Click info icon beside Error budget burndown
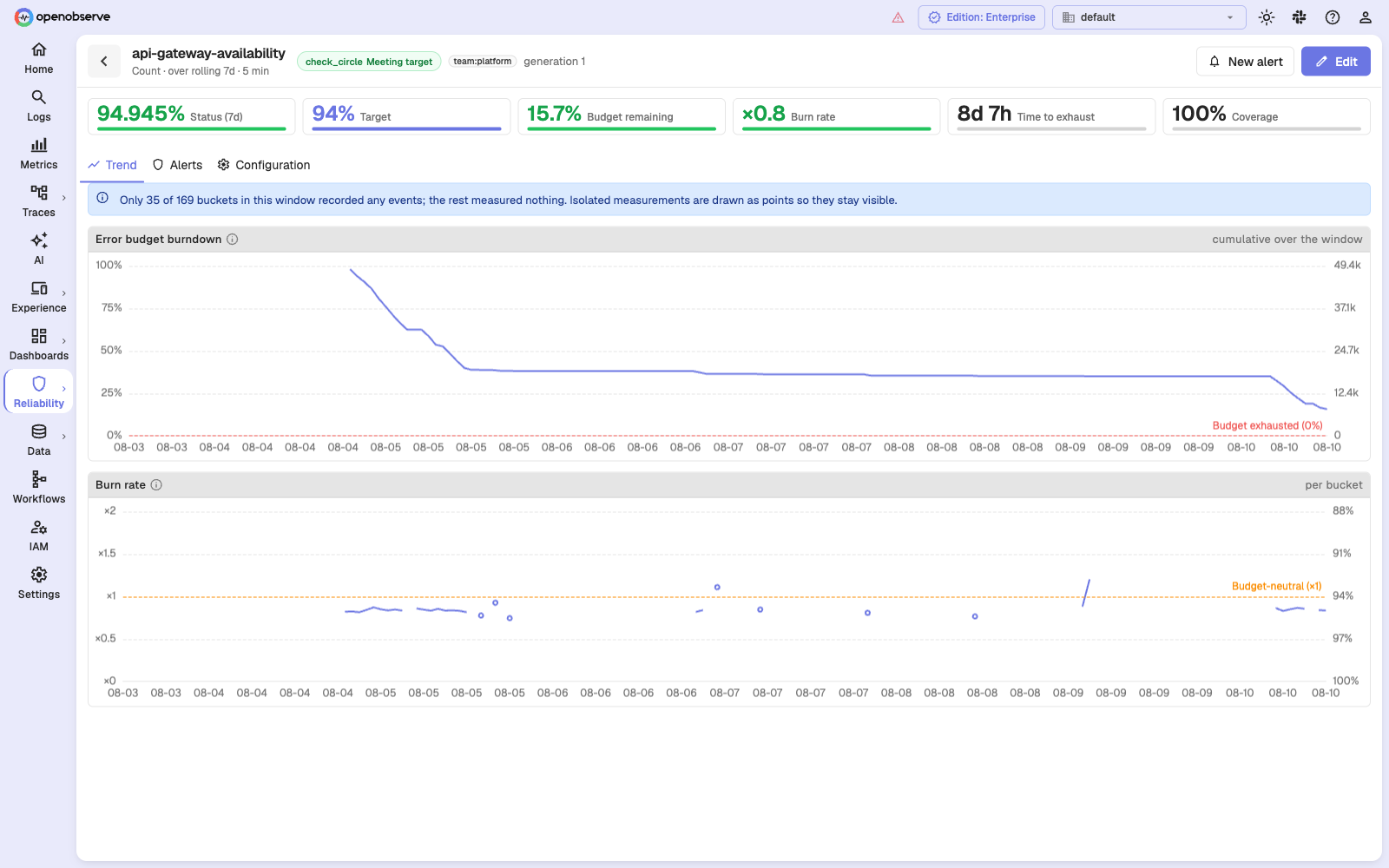The height and width of the screenshot is (868, 1389). click(233, 240)
